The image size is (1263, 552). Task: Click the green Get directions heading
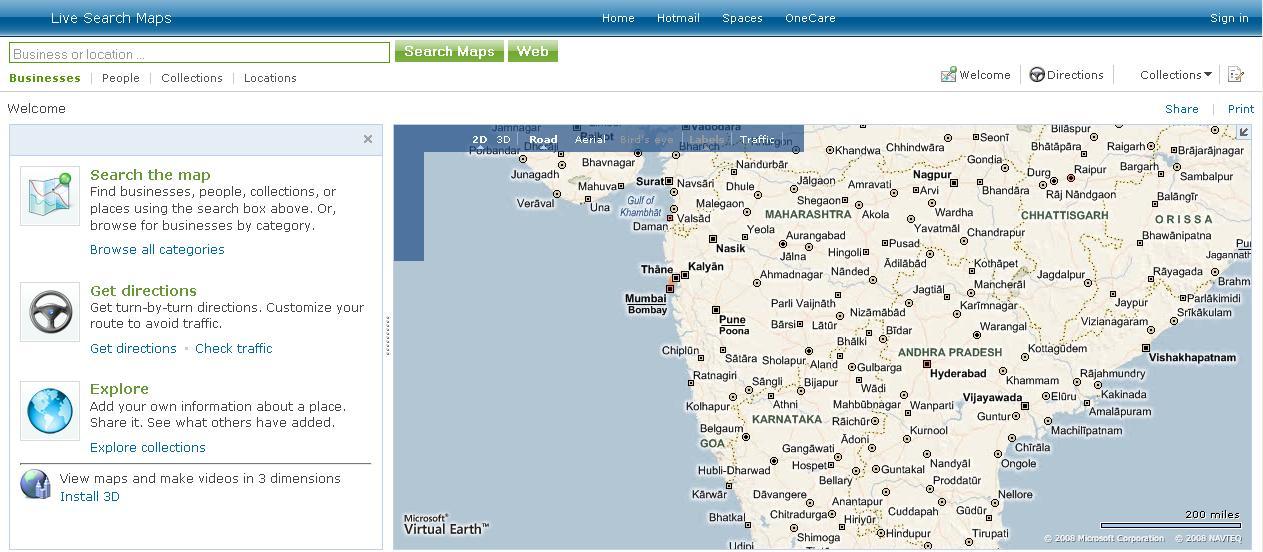pos(143,291)
